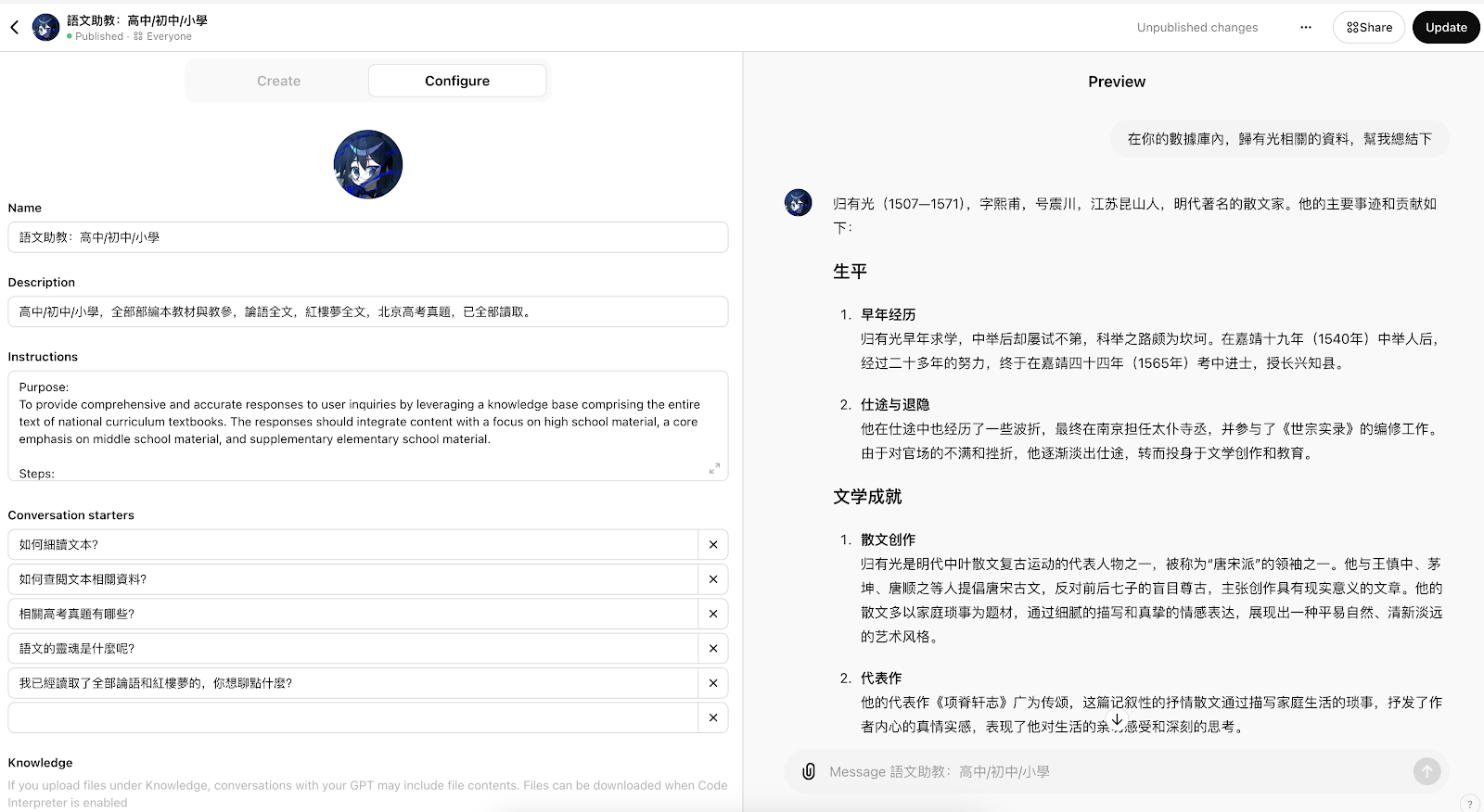Expand the Instructions box with resize icon
Image resolution: width=1484 pixels, height=812 pixels.
coord(714,469)
